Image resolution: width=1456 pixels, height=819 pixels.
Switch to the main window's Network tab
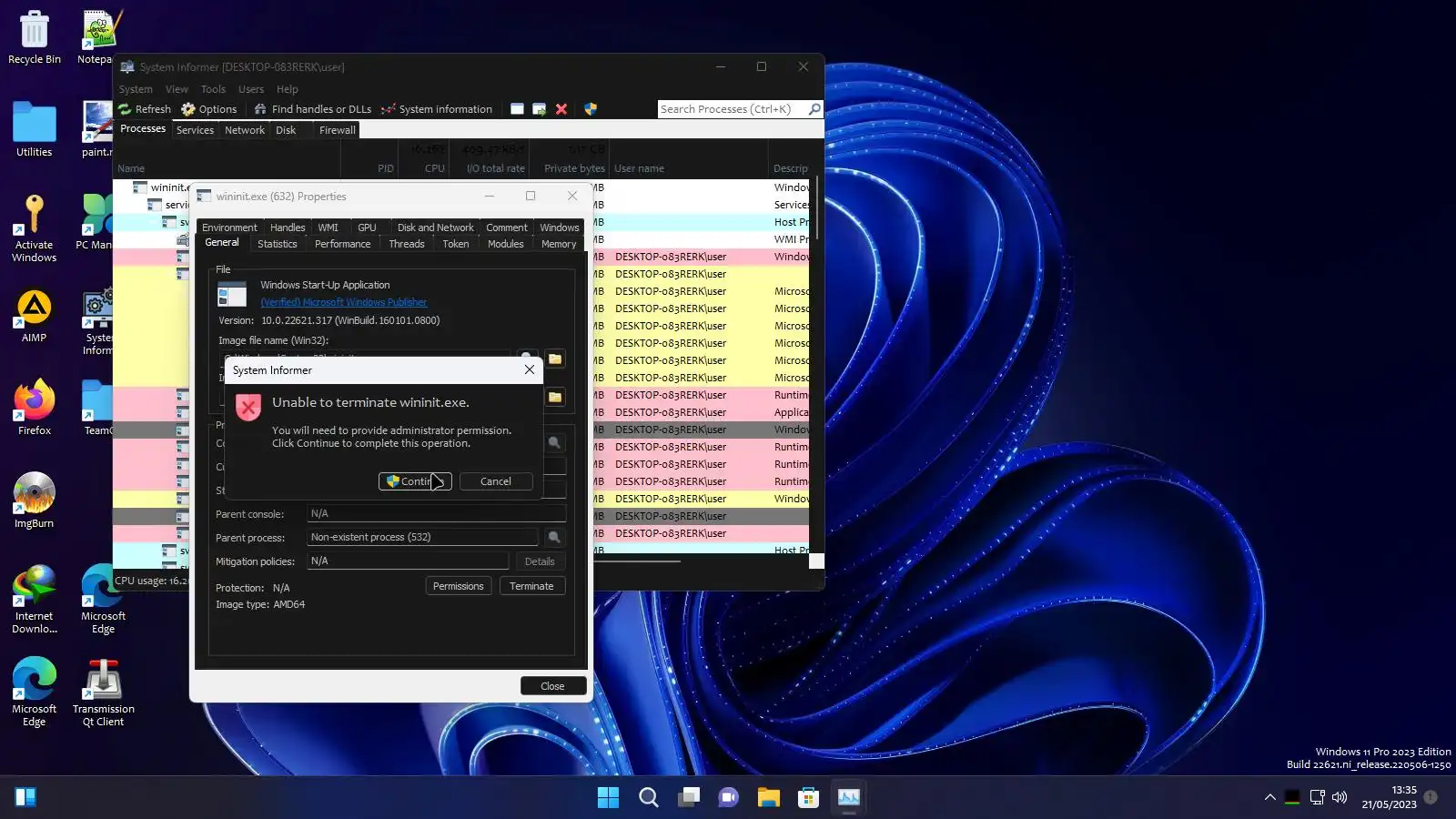[245, 130]
